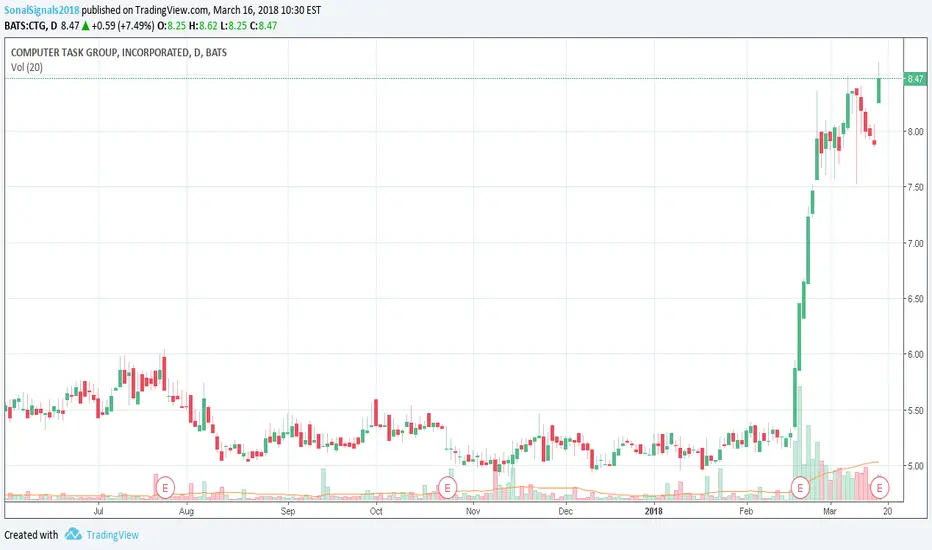Screen dimensions: 932x550
Task: Click the earnings 'E' marker beside the 20 date label
Action: coord(879,488)
